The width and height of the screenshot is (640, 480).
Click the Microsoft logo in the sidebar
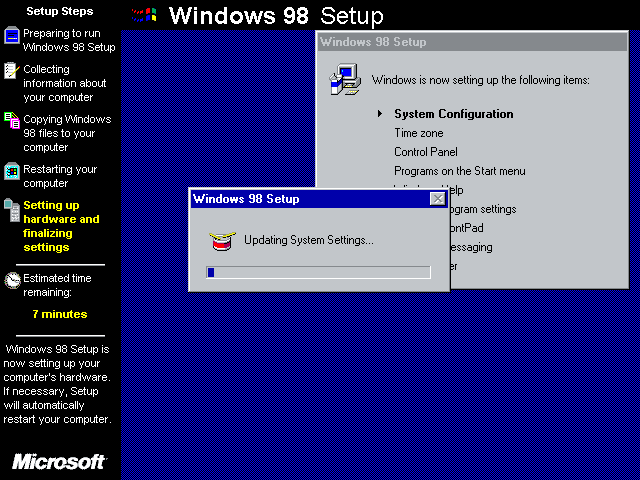59,462
